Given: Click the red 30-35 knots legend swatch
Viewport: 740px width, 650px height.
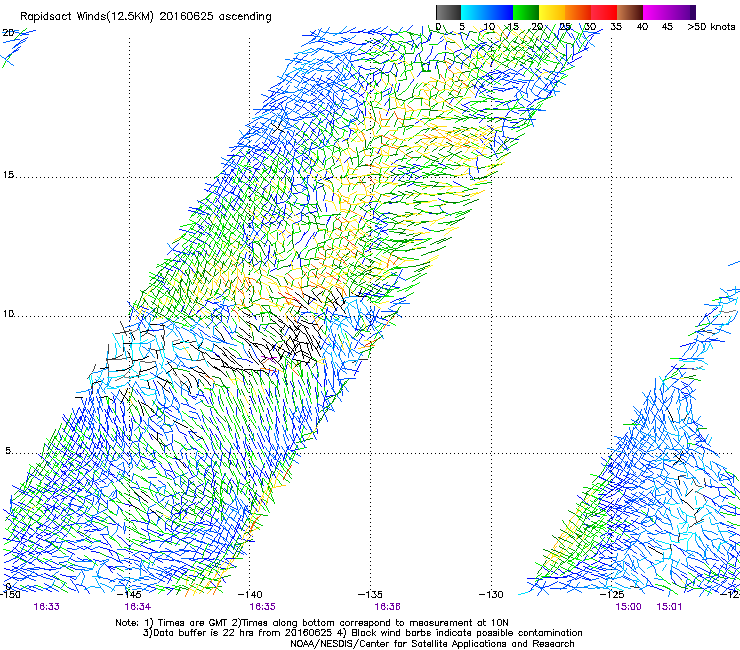Looking at the screenshot, I should click(x=604, y=12).
